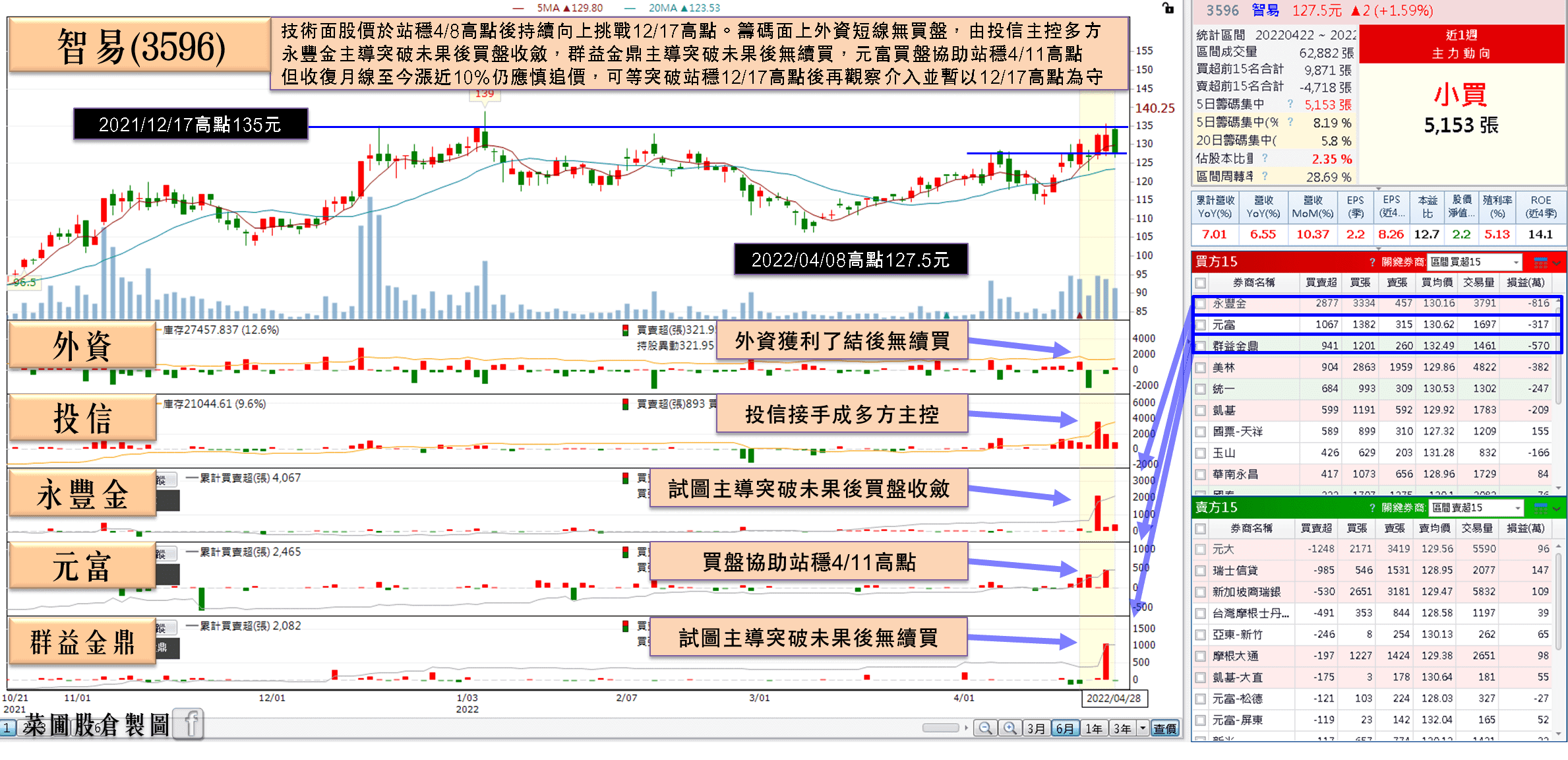1568x760 pixels.
Task: Check the 元大 broker checkbox
Action: click(1201, 550)
